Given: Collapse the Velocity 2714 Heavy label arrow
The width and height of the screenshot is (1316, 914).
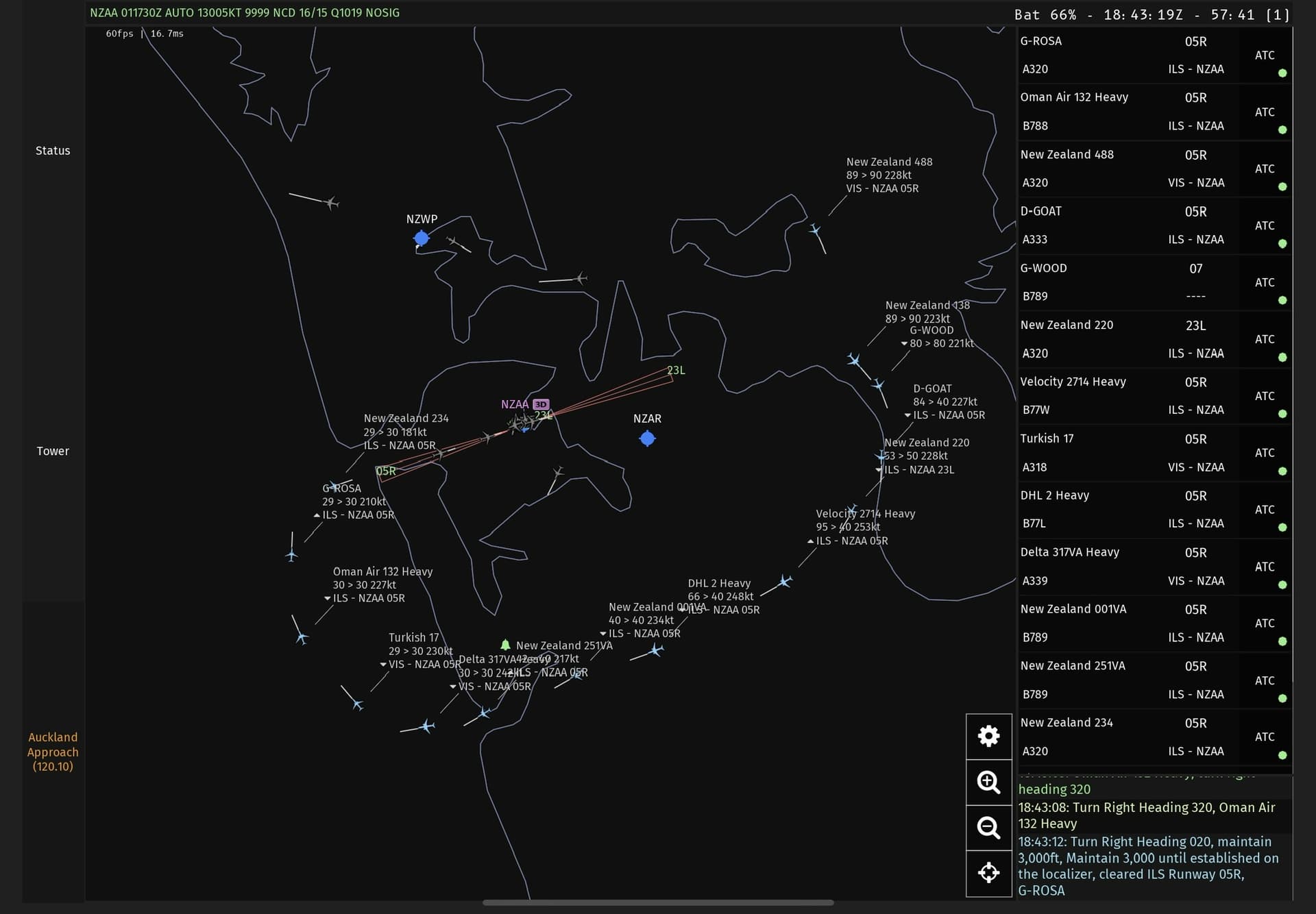Looking at the screenshot, I should click(x=811, y=541).
